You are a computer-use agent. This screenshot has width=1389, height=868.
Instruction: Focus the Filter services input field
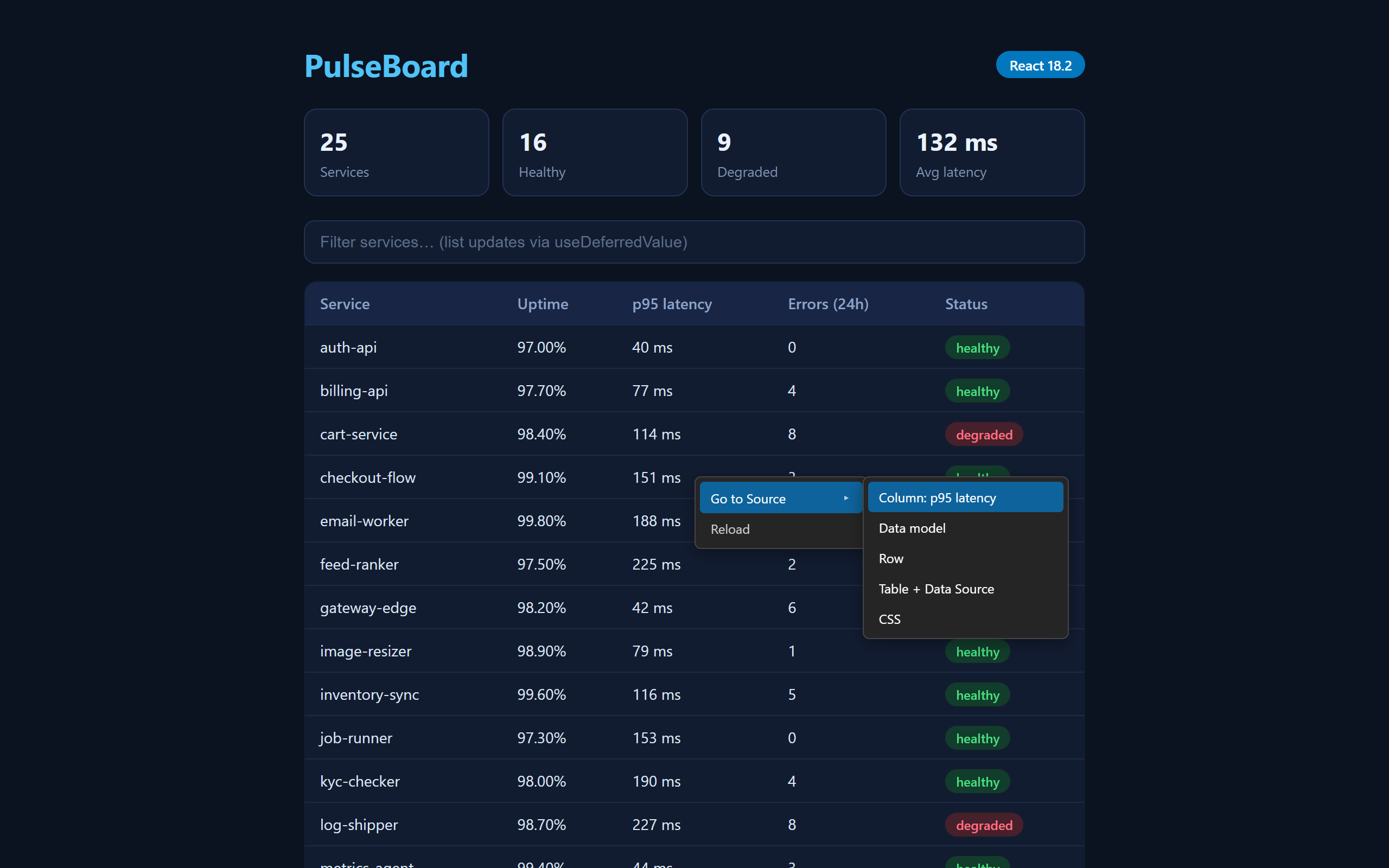tap(694, 242)
